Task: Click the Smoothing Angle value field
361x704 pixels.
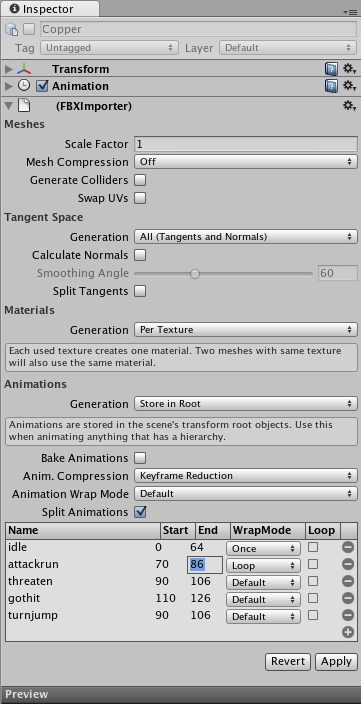Action: click(x=338, y=273)
